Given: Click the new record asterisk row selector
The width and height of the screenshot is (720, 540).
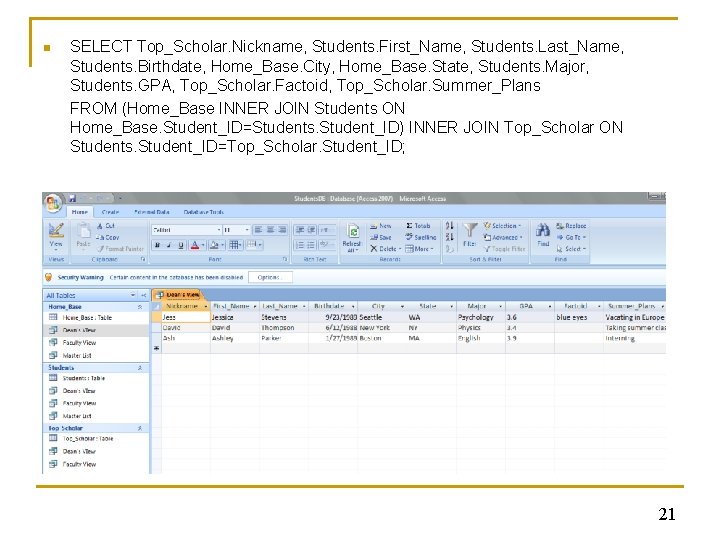Looking at the screenshot, I should point(157,349).
